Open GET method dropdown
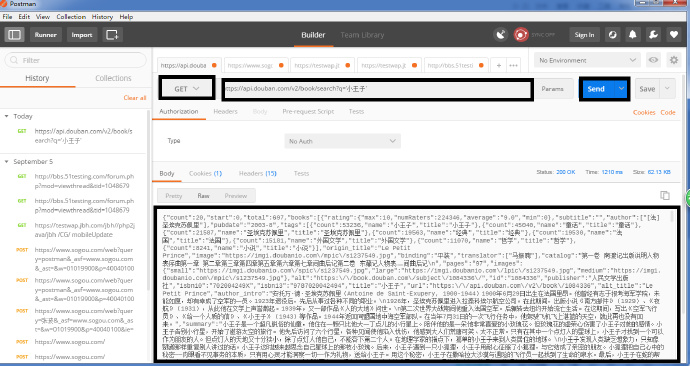Viewport: 690px width, 366px height. pyautogui.click(x=187, y=89)
